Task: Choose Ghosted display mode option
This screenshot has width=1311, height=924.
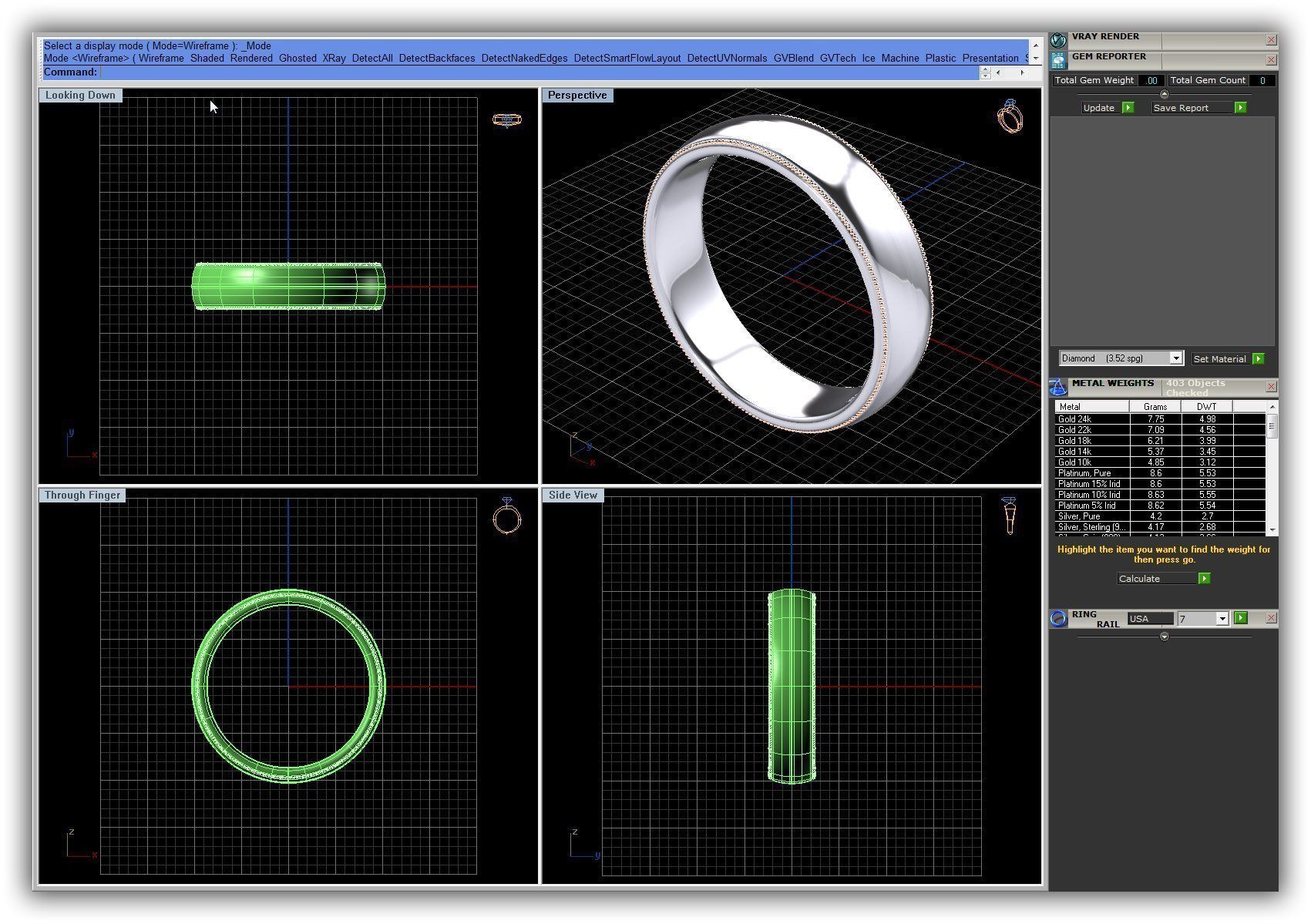Action: pos(297,58)
